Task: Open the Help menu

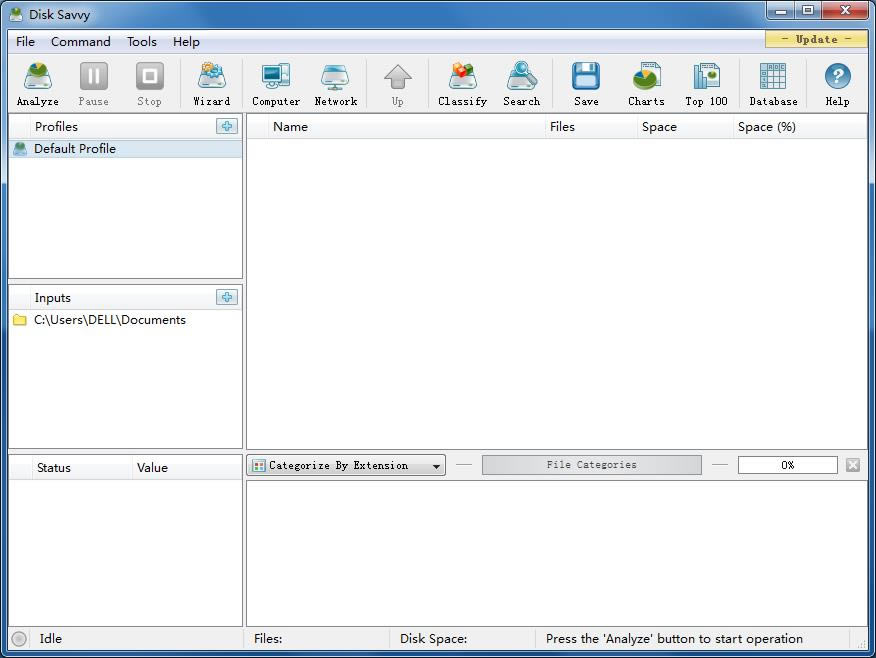Action: (x=186, y=42)
